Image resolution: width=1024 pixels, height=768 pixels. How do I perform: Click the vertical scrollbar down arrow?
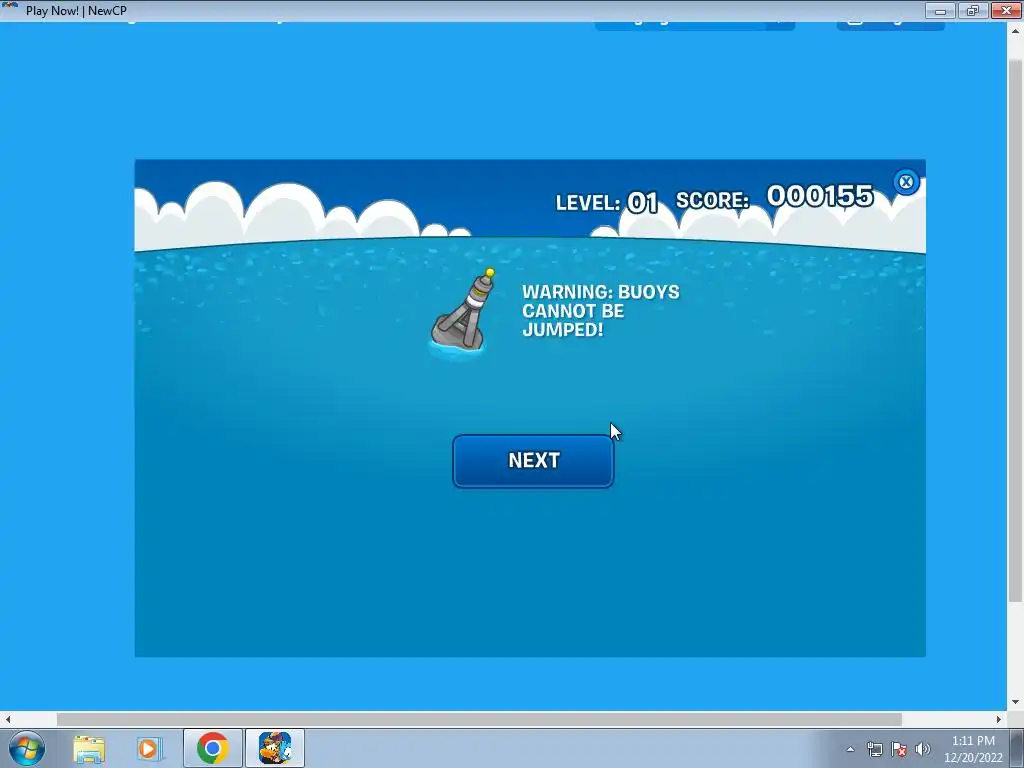tap(1015, 703)
